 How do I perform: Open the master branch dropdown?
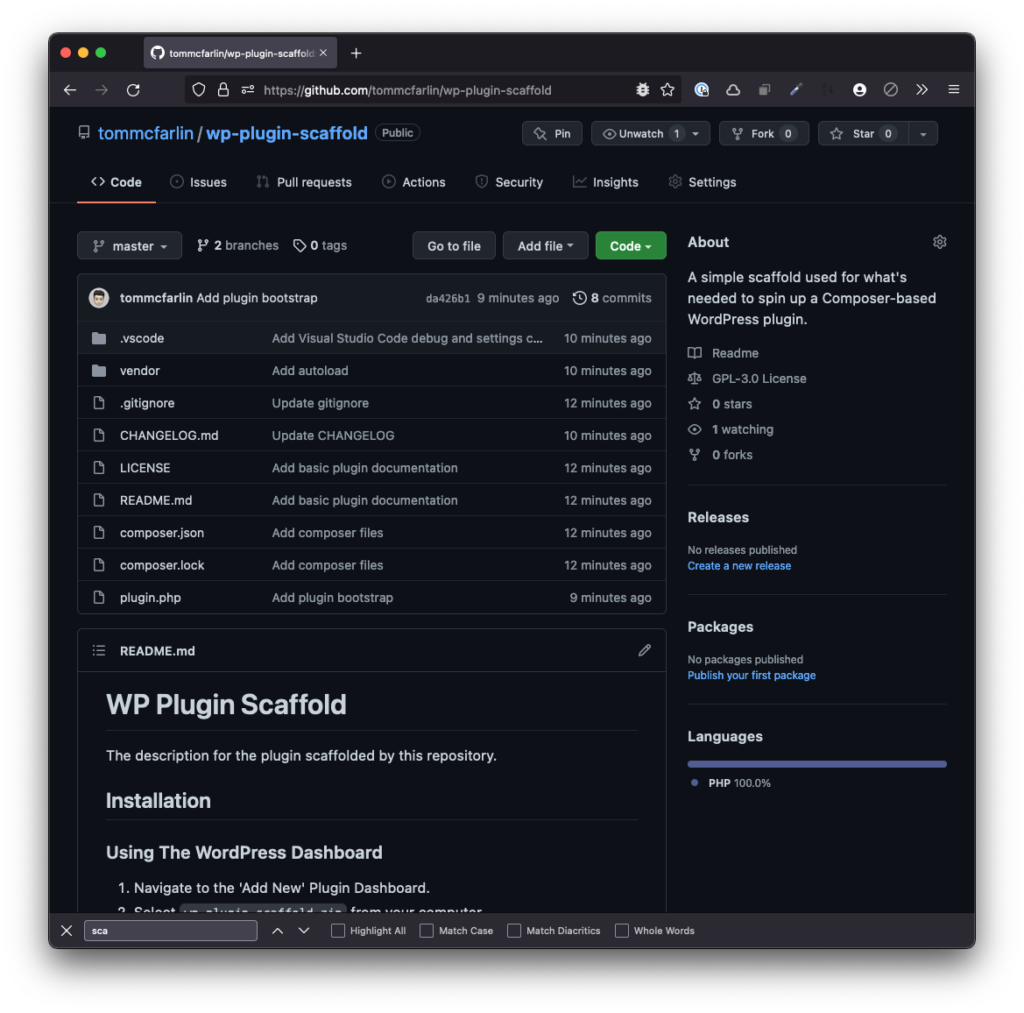(129, 246)
